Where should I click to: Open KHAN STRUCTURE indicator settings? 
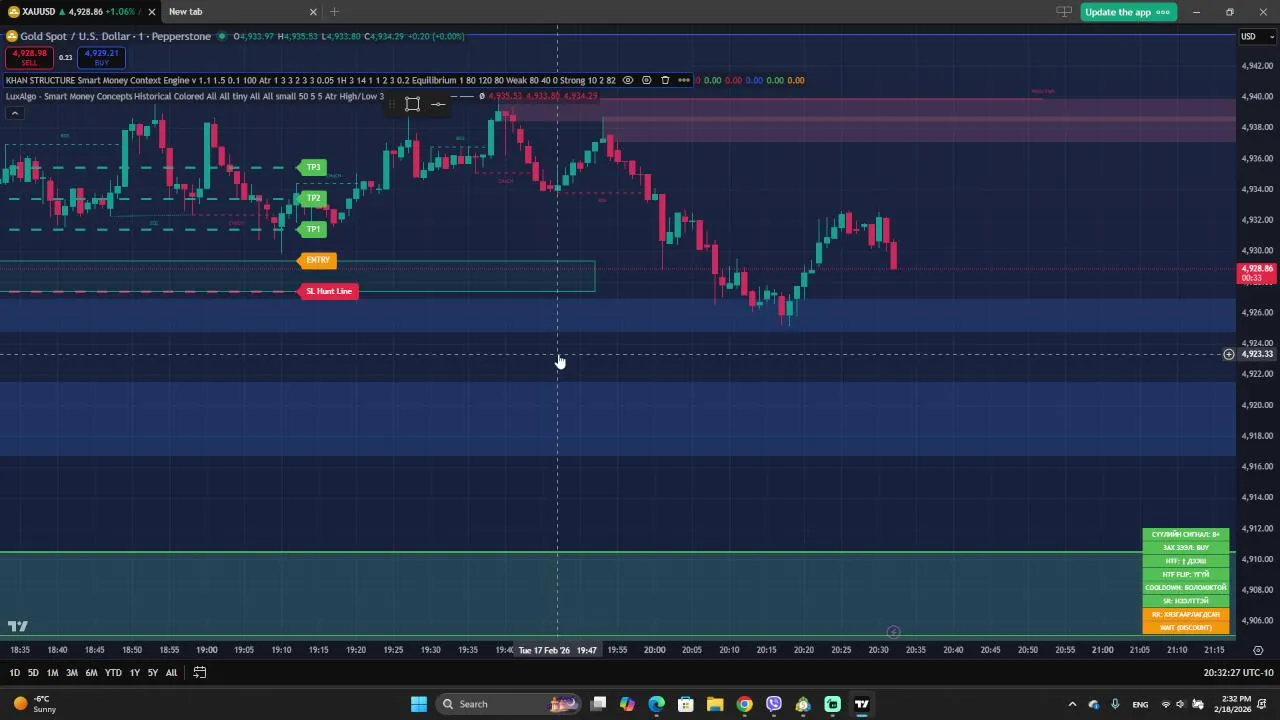pyautogui.click(x=646, y=80)
